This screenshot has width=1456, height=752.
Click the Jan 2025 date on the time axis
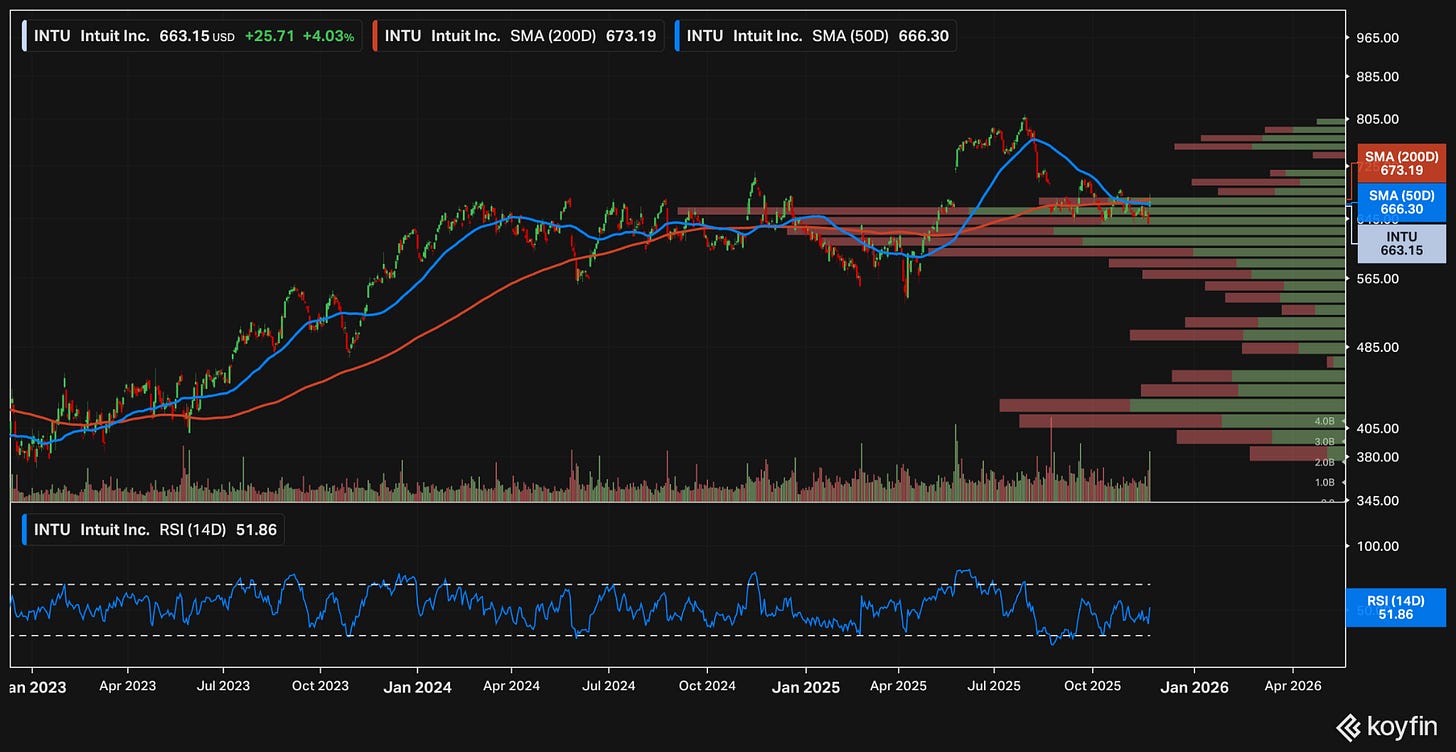[x=807, y=687]
